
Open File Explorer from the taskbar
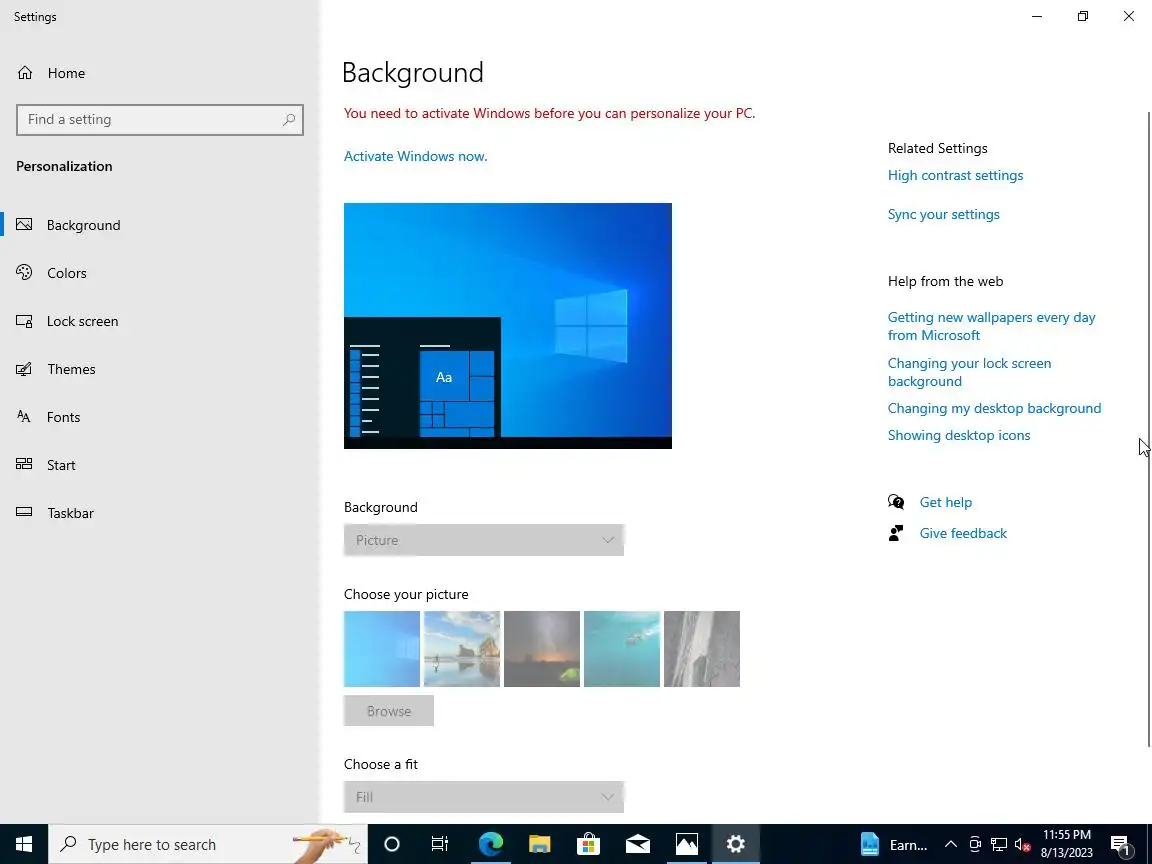539,844
